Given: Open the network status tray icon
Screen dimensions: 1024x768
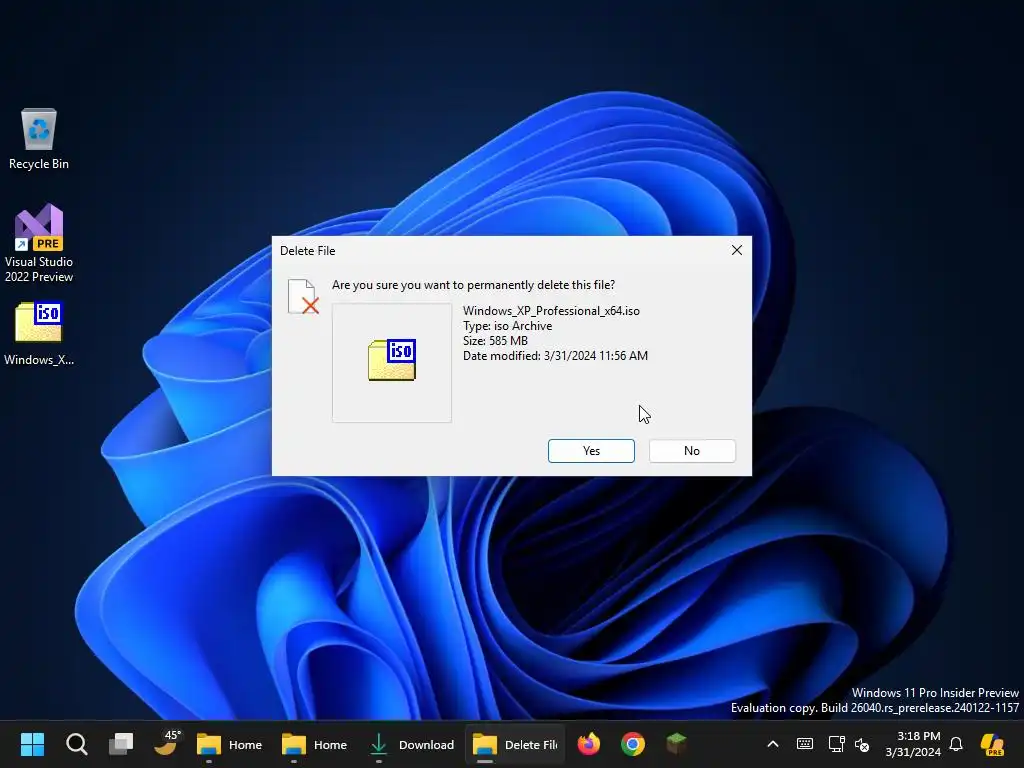Looking at the screenshot, I should (x=836, y=744).
